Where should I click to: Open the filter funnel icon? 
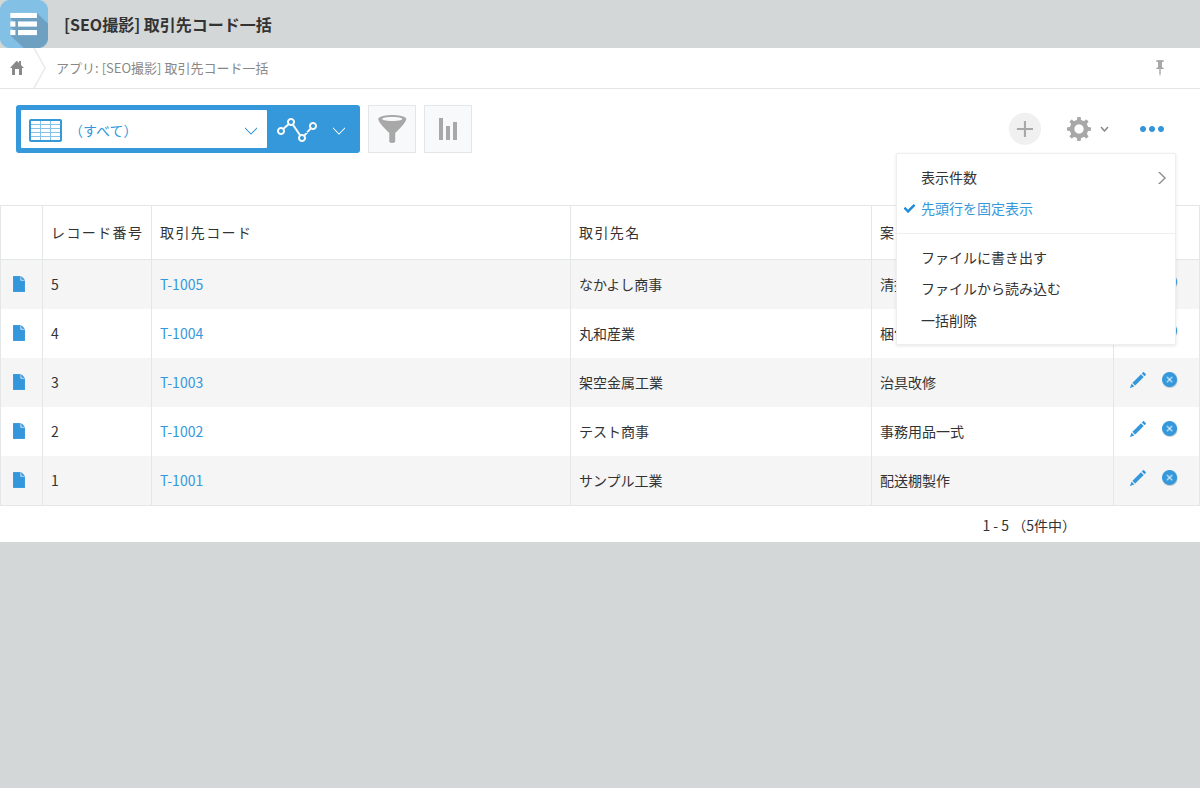point(392,129)
